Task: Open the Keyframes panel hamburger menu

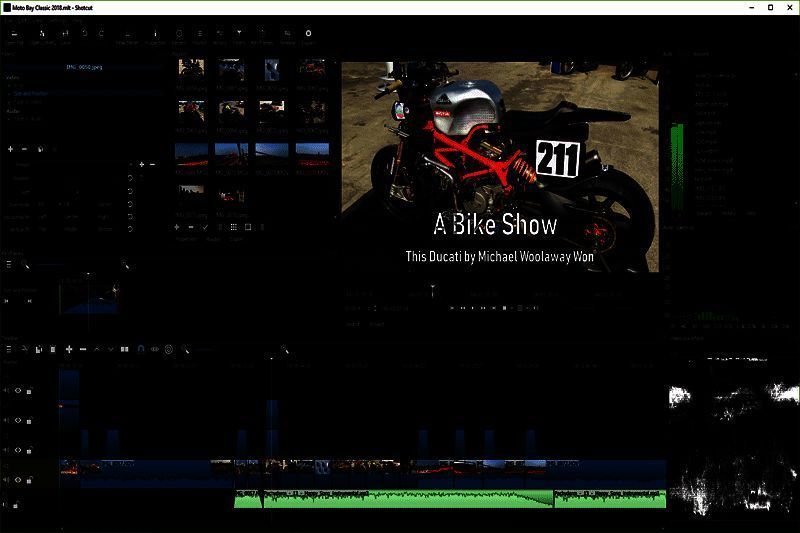Action: coord(9,265)
